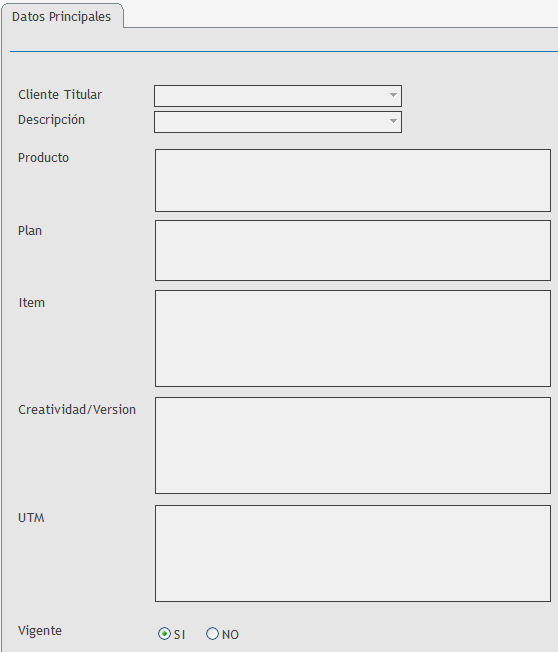
Task: Select the SI radio button for Vigente
Action: [x=164, y=634]
